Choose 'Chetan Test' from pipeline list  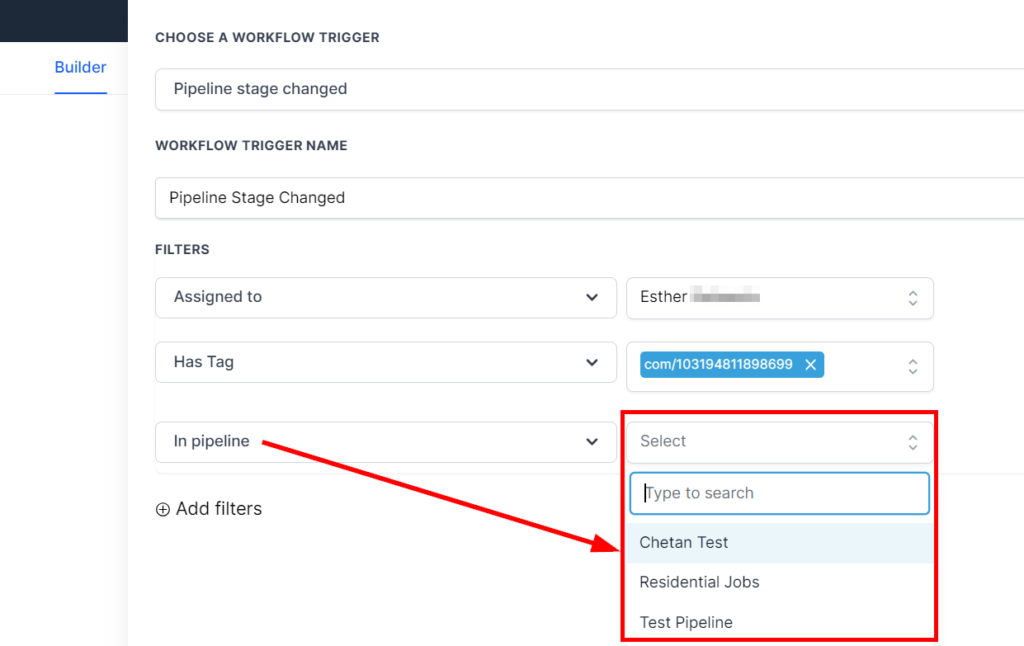tap(684, 543)
